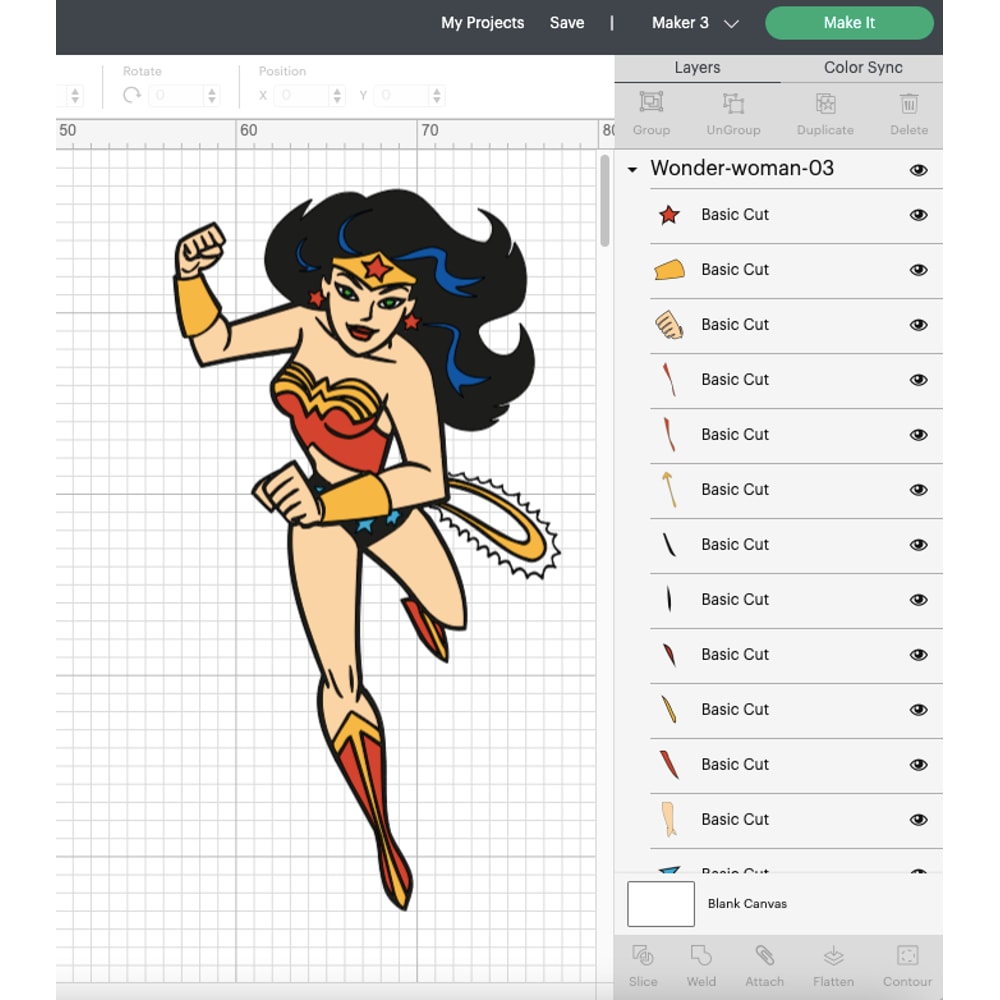This screenshot has width=1000, height=1000.
Task: Change the Blank Canvas background color
Action: click(661, 904)
